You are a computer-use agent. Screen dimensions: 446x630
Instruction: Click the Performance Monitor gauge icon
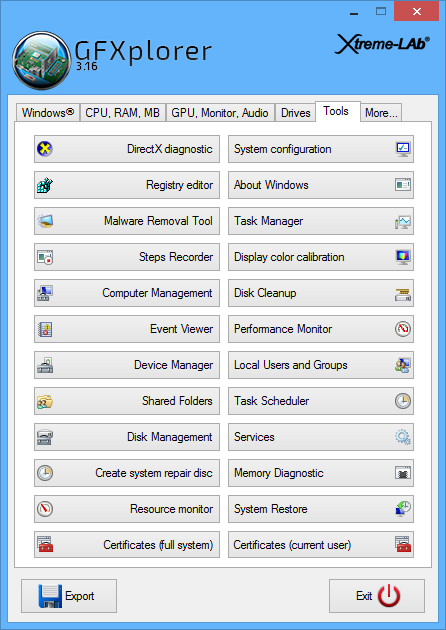(403, 329)
